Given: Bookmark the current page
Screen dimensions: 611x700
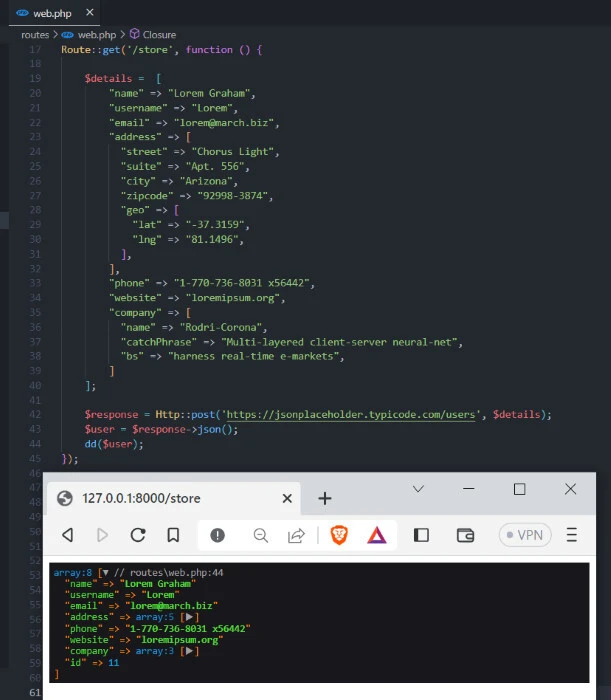Looking at the screenshot, I should [x=173, y=535].
